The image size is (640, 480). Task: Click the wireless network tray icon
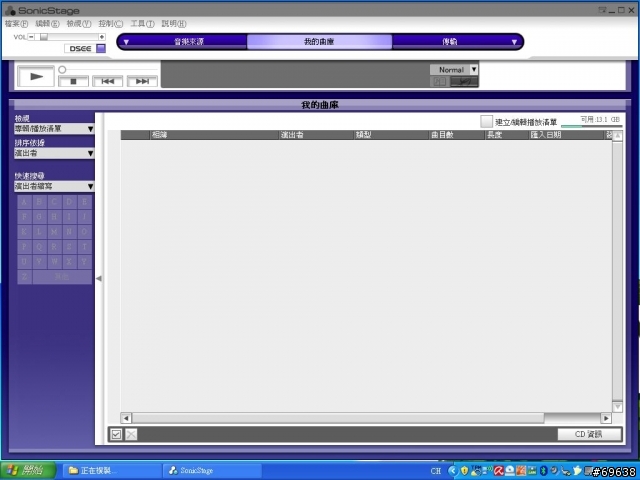(487, 471)
